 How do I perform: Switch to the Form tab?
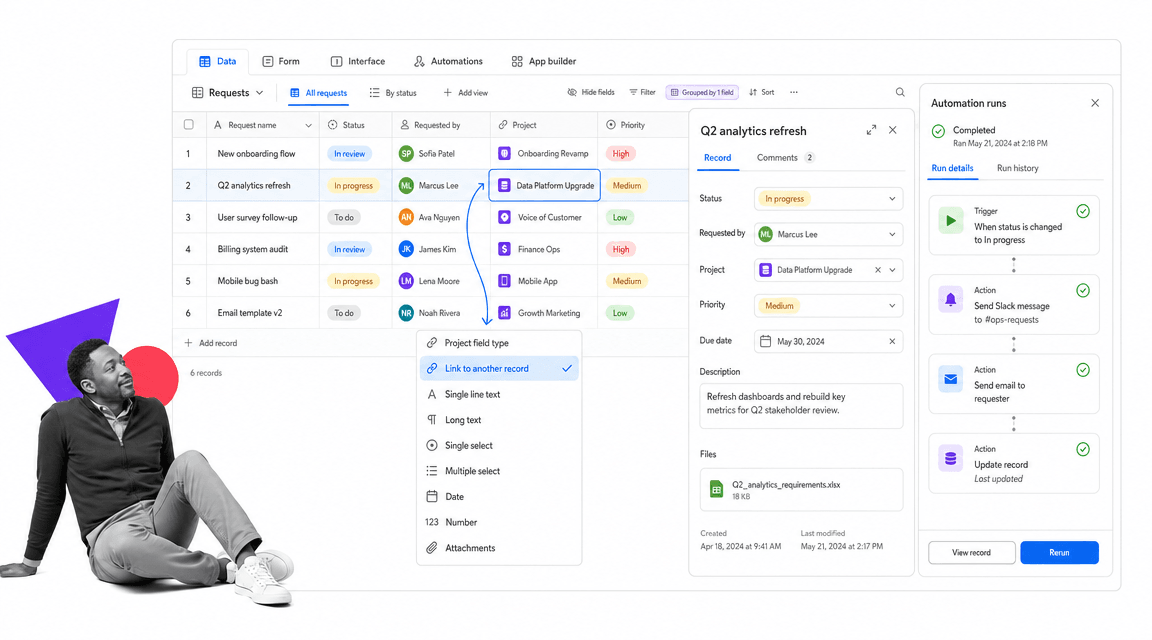point(281,62)
